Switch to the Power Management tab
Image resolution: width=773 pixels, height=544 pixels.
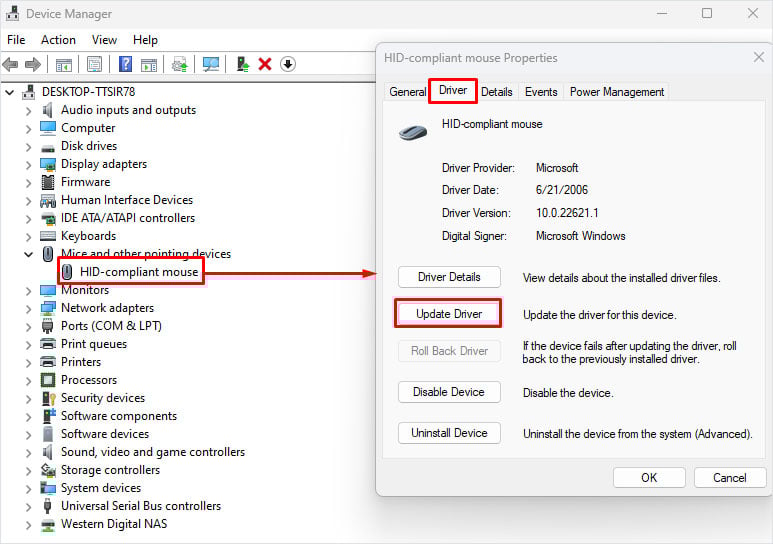click(x=617, y=92)
